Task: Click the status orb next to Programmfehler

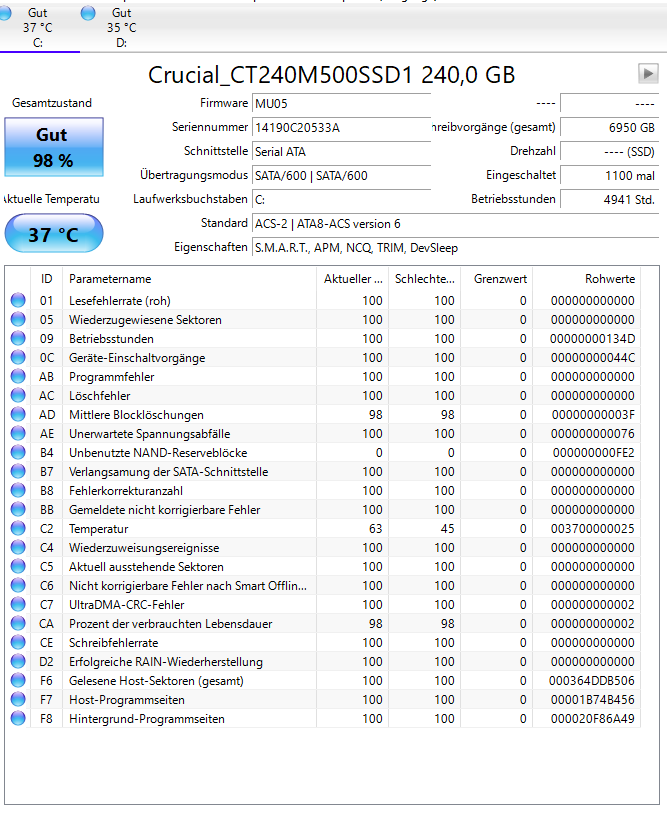Action: pyautogui.click(x=18, y=376)
